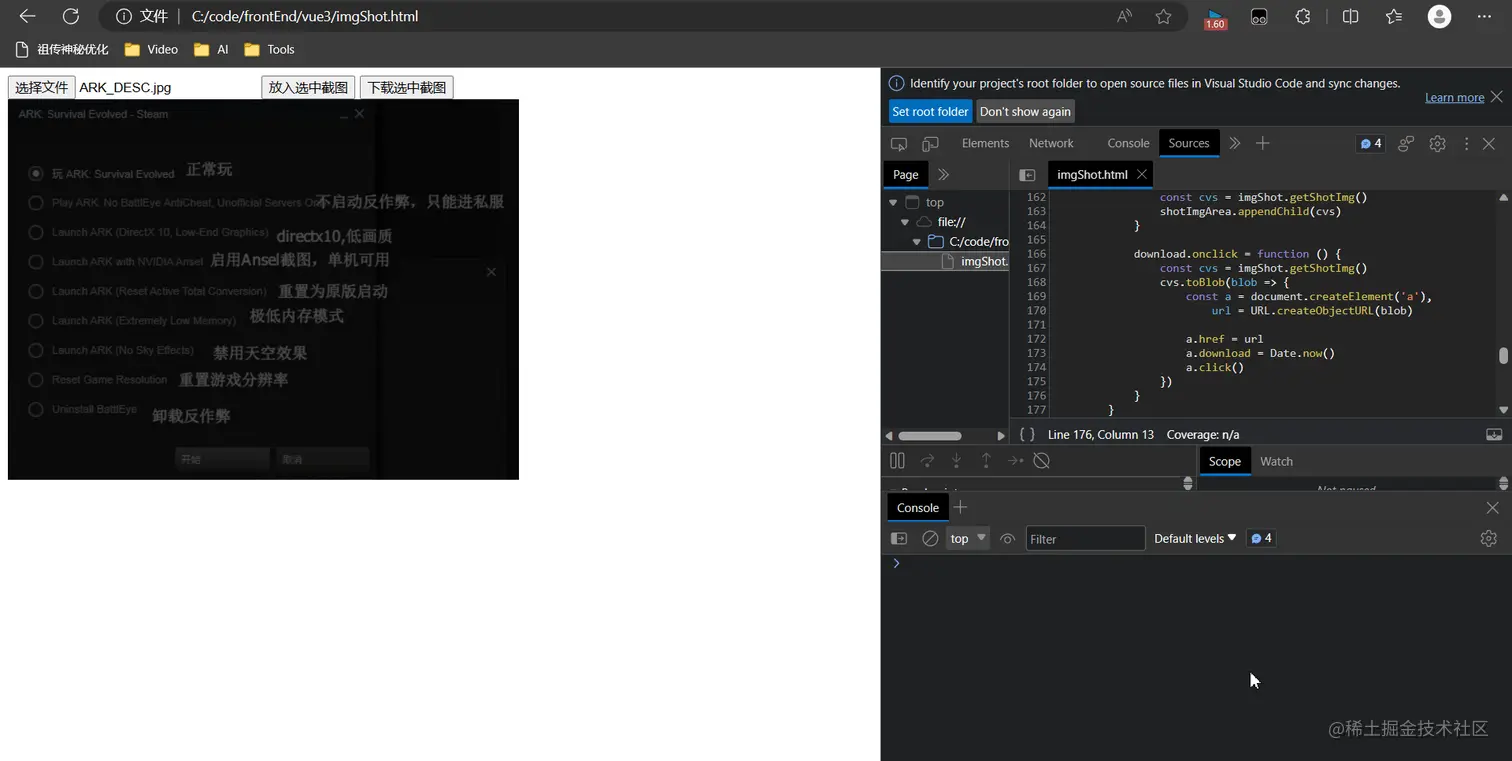Toggle the navigator pane hide icon
Viewport: 1512px width, 761px height.
(x=1027, y=174)
